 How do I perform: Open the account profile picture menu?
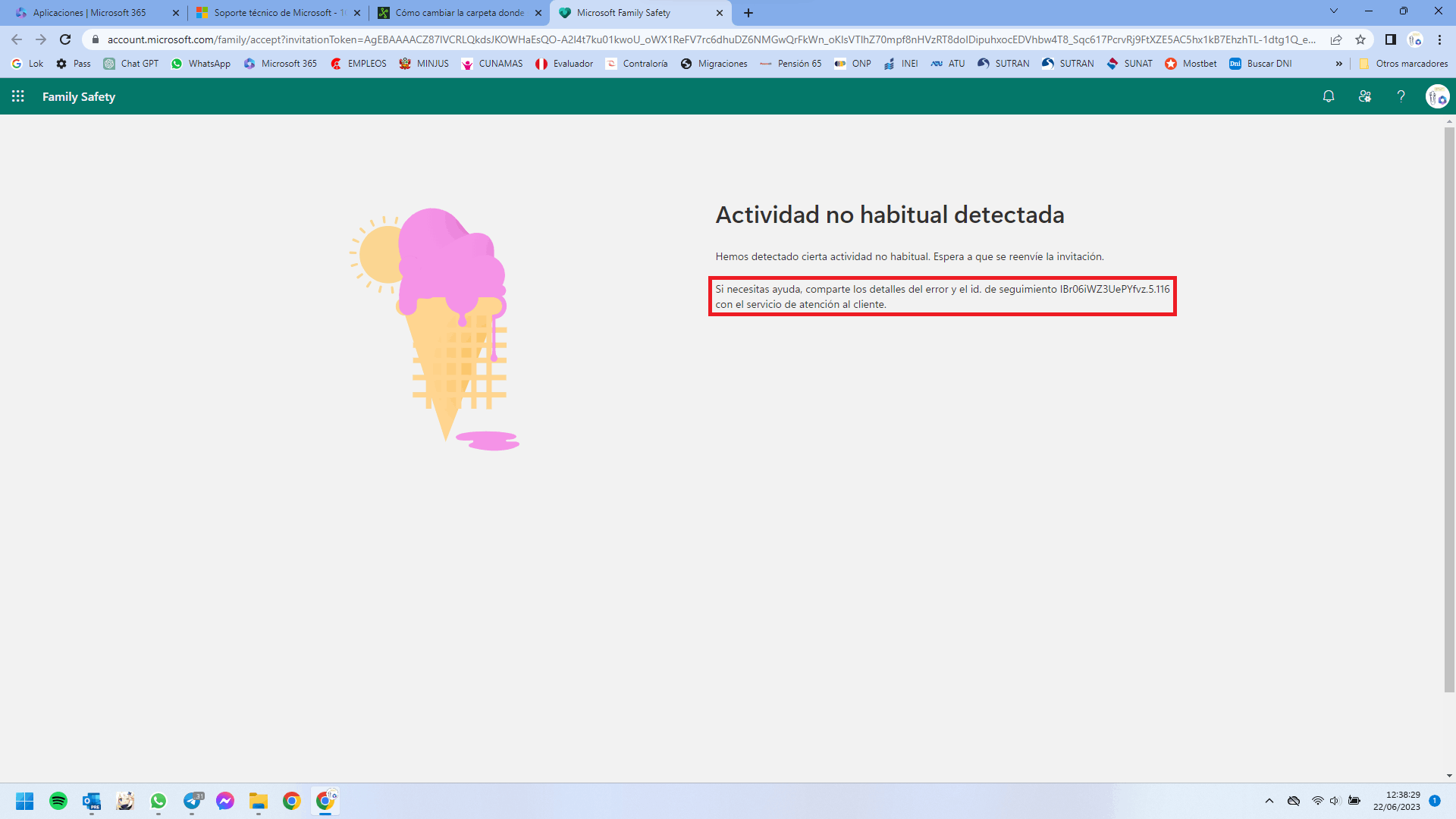click(x=1437, y=96)
